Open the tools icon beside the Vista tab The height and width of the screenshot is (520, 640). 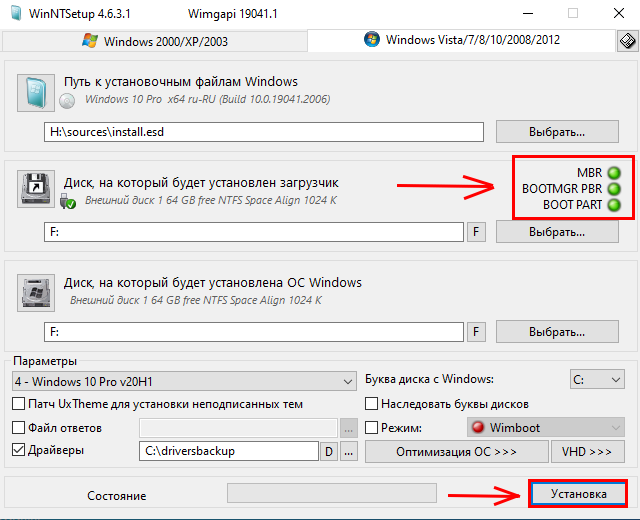(x=627, y=41)
